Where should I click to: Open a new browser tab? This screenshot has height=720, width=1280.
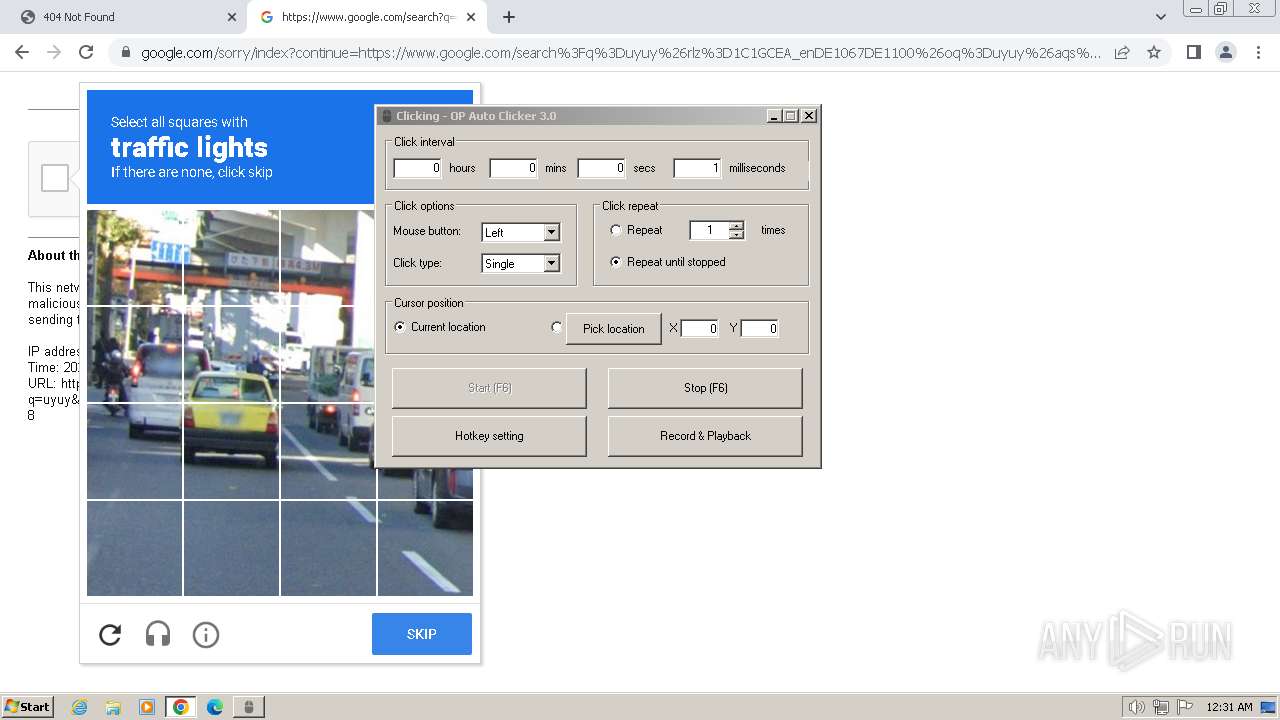(509, 17)
